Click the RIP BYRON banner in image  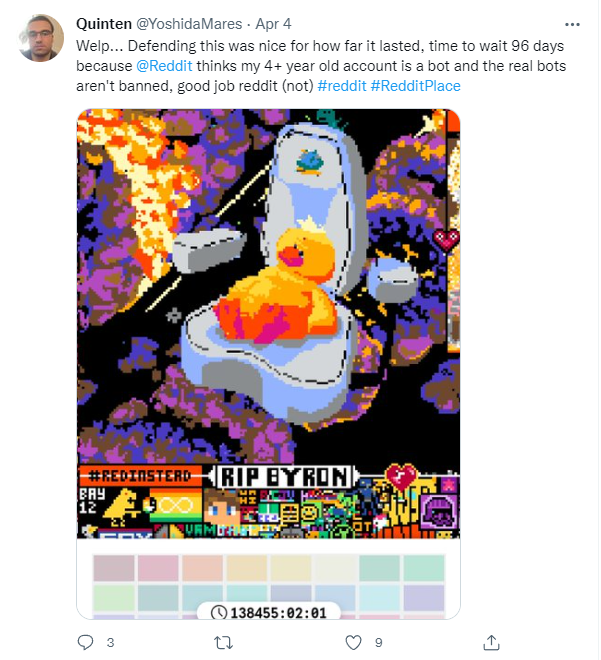click(x=285, y=476)
